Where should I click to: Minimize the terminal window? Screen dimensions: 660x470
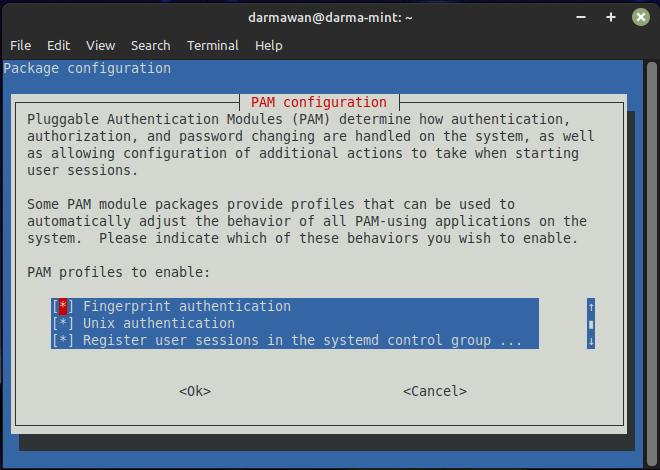[581, 17]
